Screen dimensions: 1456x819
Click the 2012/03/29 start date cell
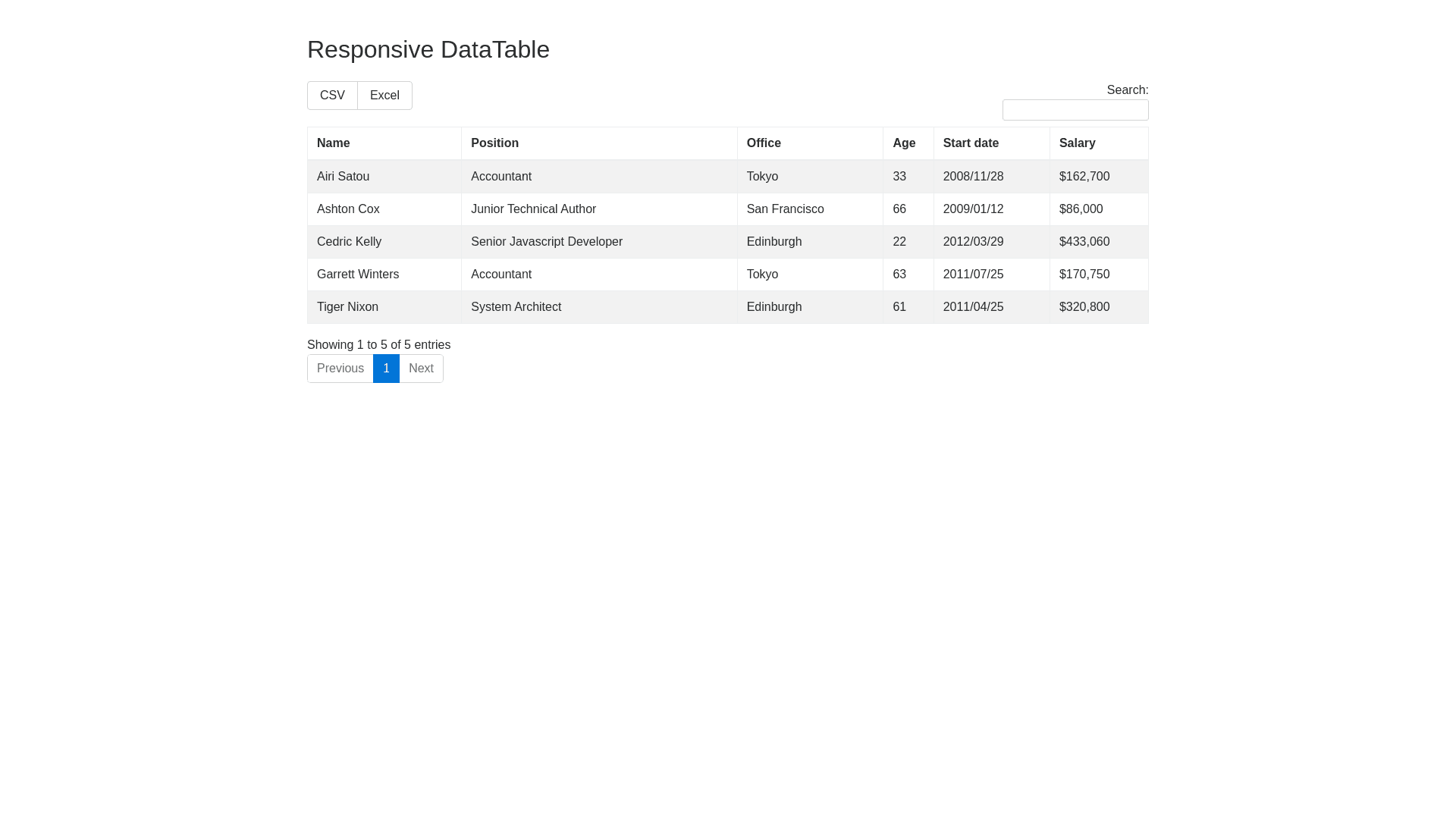pos(973,242)
